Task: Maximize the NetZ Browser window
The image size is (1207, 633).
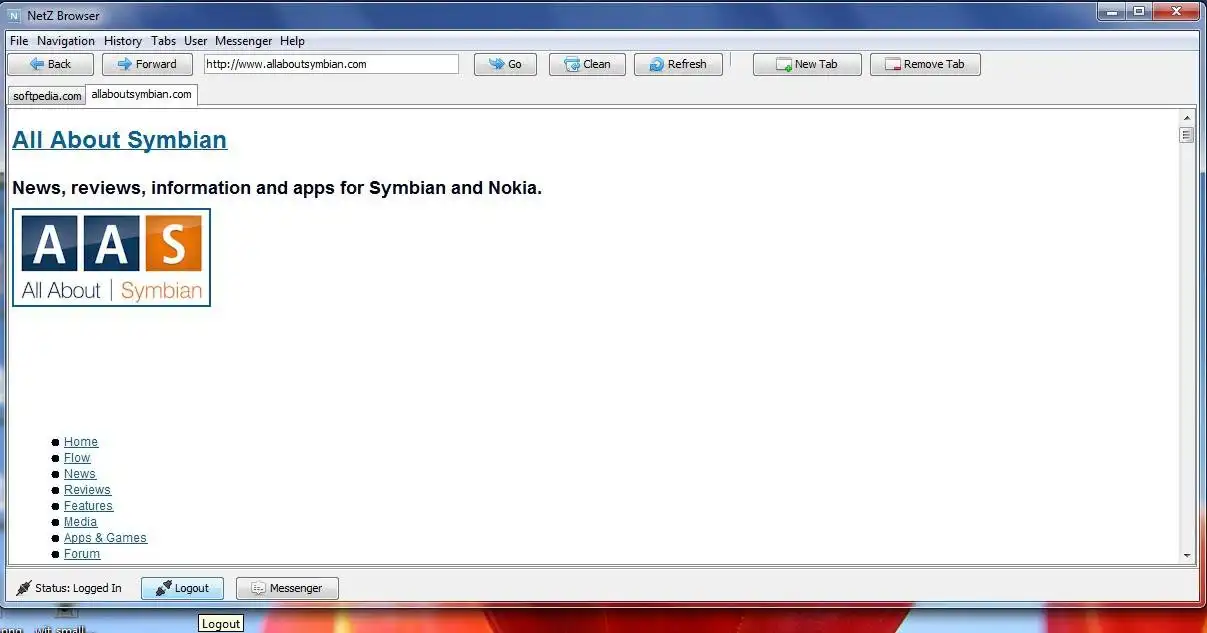Action: 1139,11
